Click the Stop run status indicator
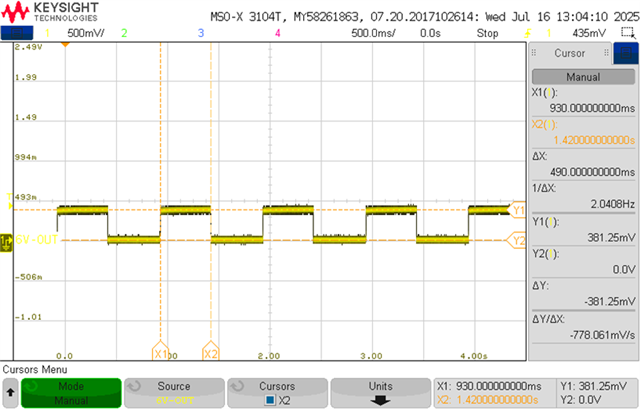The width and height of the screenshot is (640, 409). (487, 33)
